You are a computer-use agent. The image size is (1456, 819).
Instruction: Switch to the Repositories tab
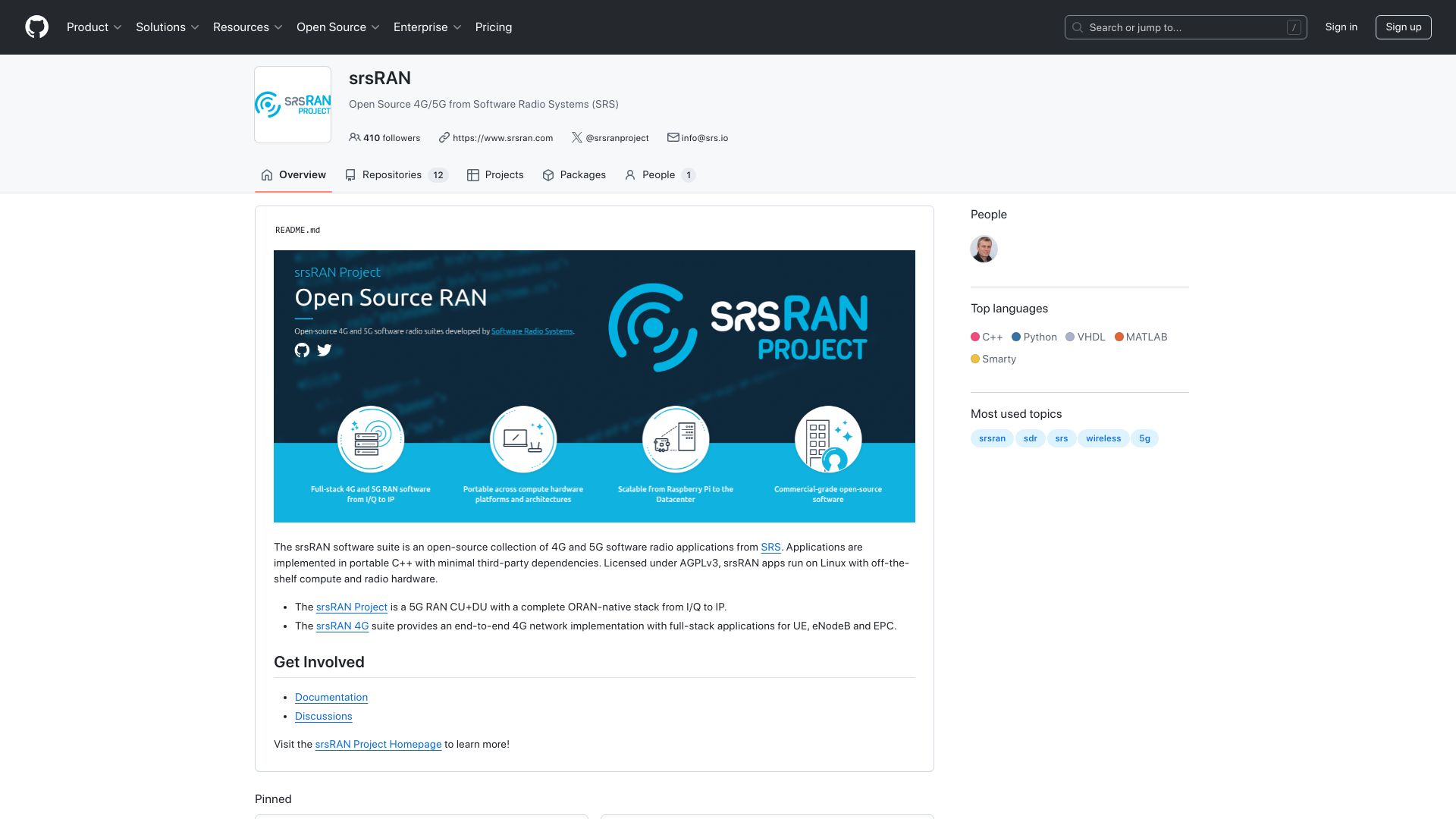(x=397, y=175)
